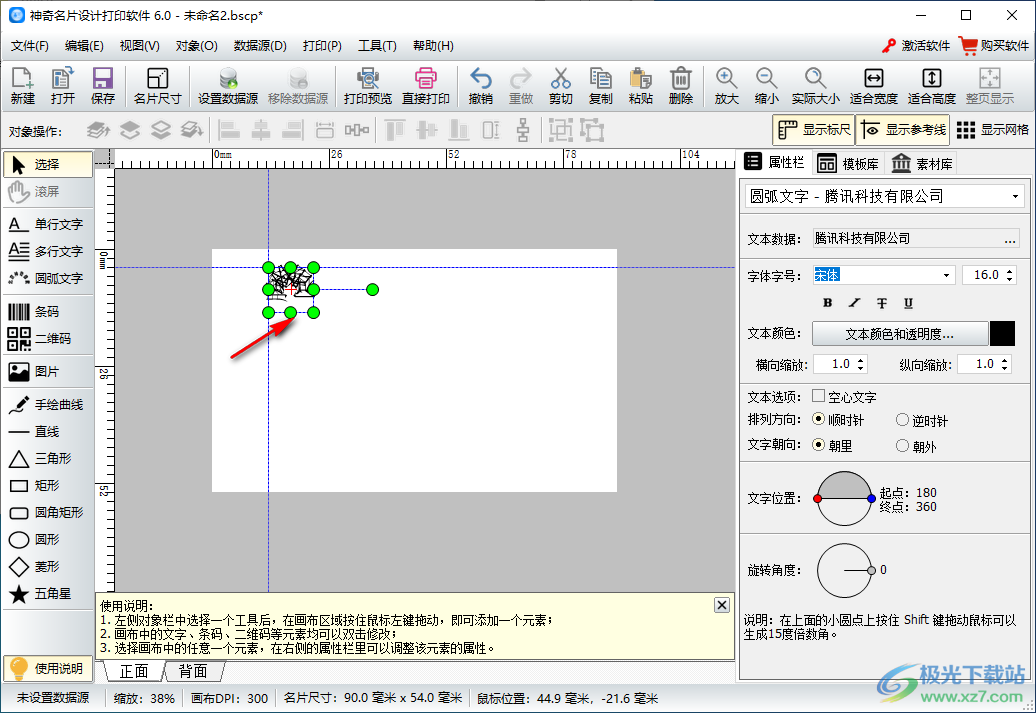Viewport: 1036px width, 713px height.
Task: Open 打印预览 print preview
Action: point(367,86)
